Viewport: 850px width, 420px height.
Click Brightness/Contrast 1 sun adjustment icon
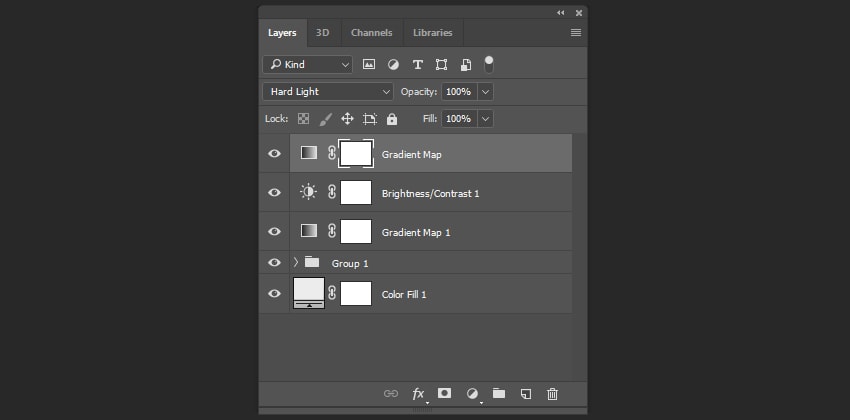tap(308, 192)
